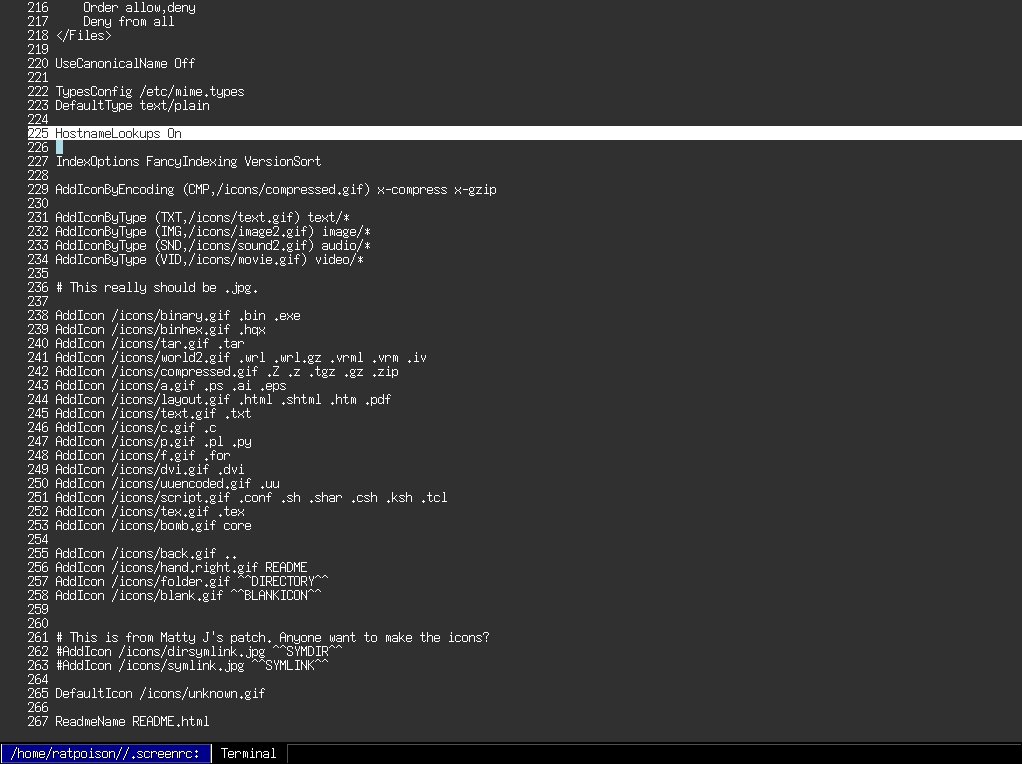This screenshot has height=764, width=1022.
Task: Select the AddIconByEncoding compressed.gif line
Action: [x=275, y=189]
